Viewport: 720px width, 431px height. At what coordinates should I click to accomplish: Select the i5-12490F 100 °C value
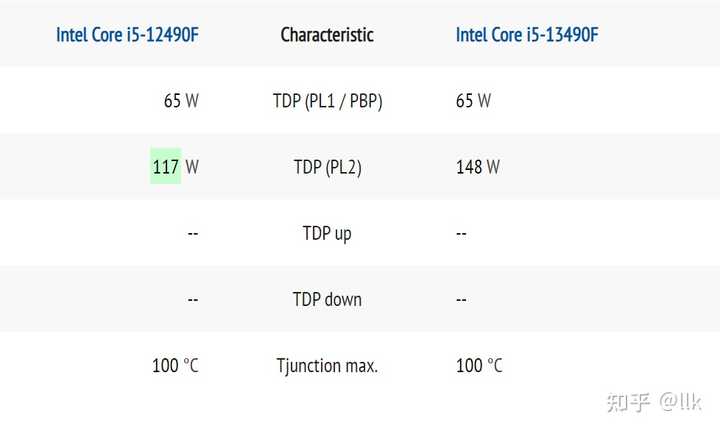point(175,365)
